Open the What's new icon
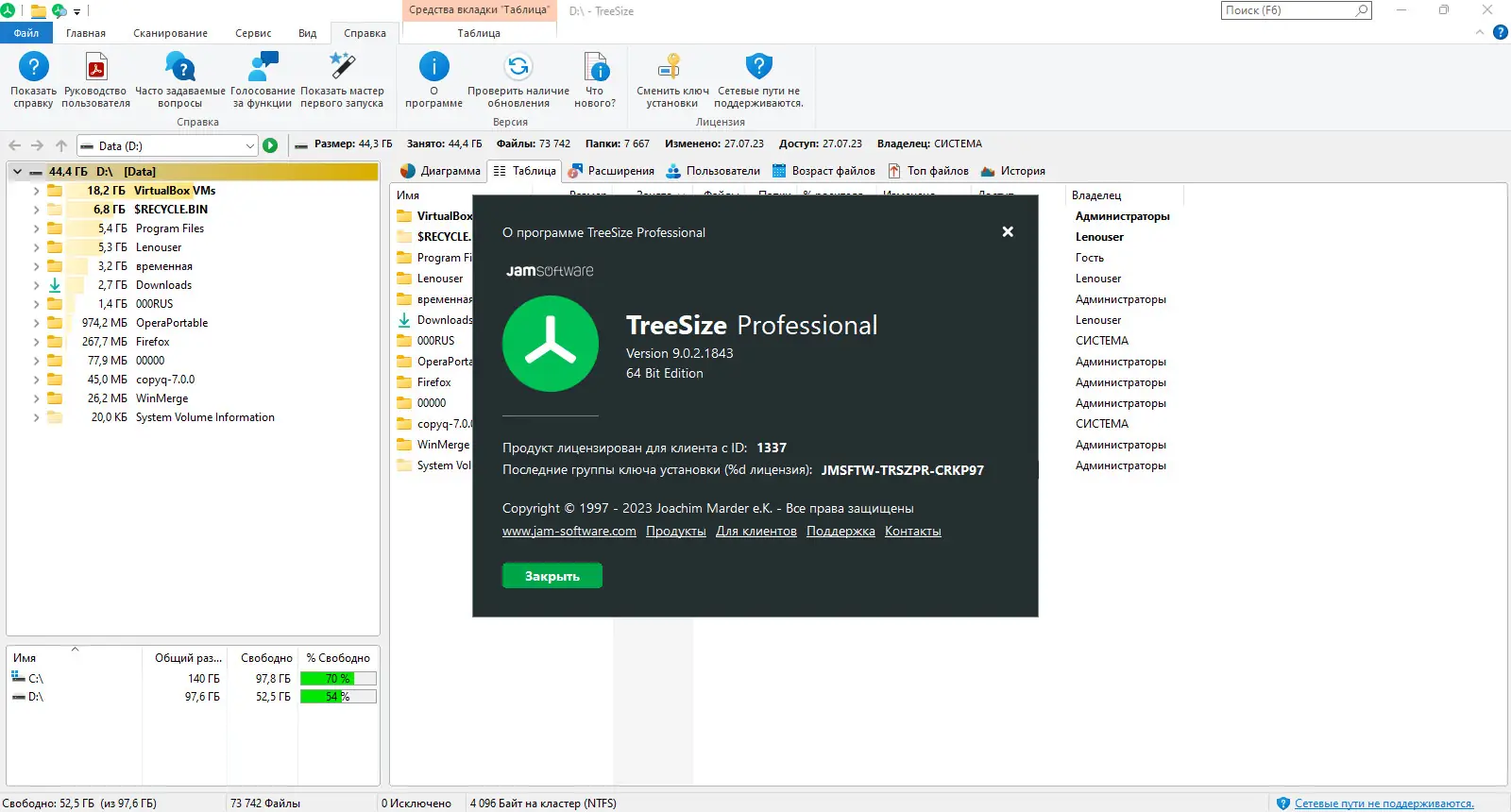 [x=596, y=68]
